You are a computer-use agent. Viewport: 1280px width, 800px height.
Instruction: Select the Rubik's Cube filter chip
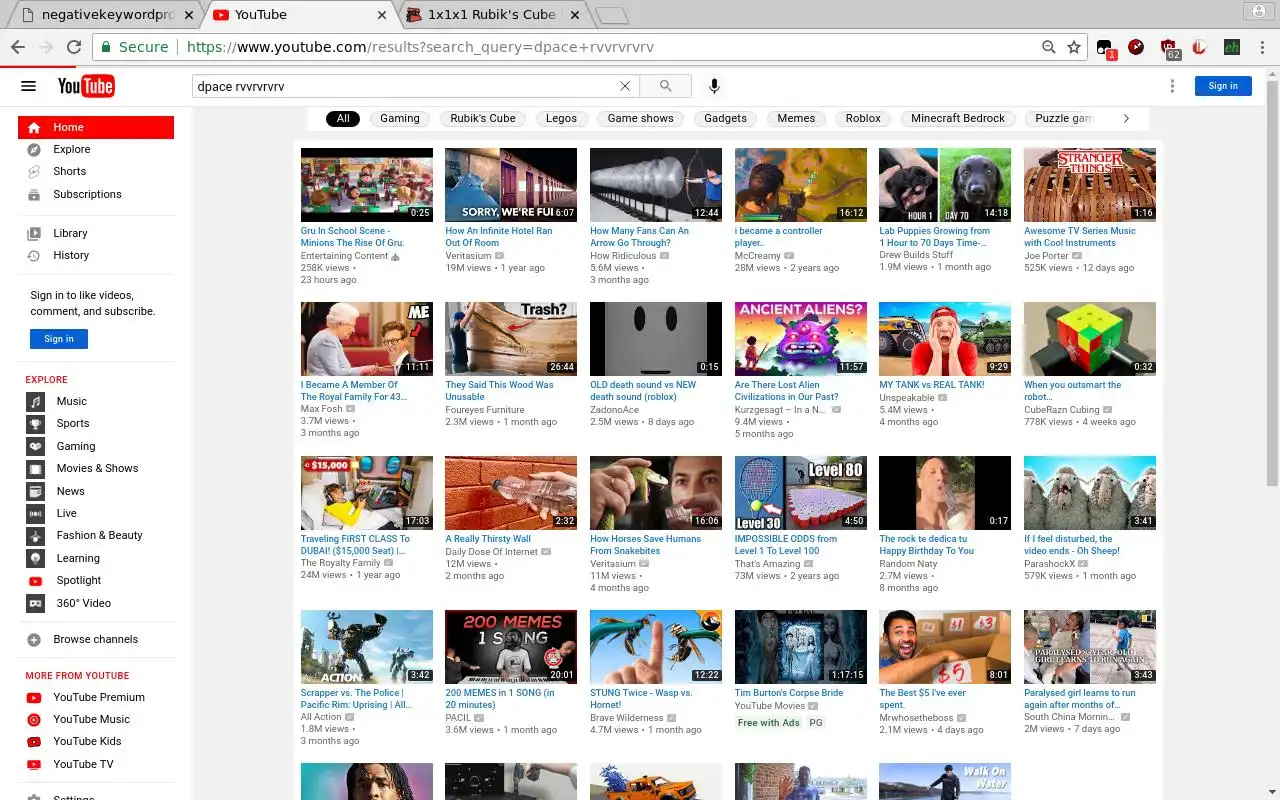[483, 118]
